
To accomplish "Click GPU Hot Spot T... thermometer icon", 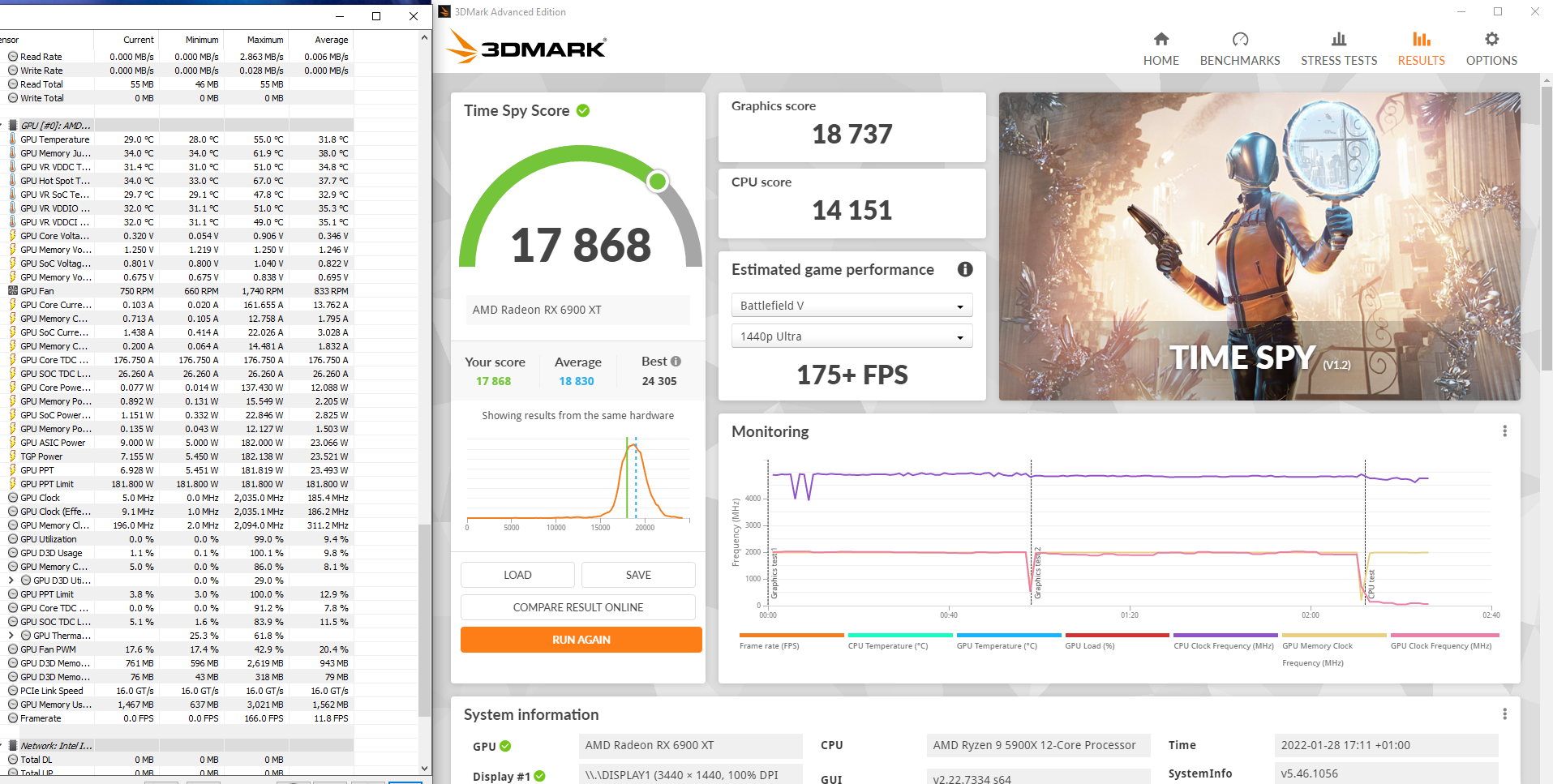I will pos(12,181).
